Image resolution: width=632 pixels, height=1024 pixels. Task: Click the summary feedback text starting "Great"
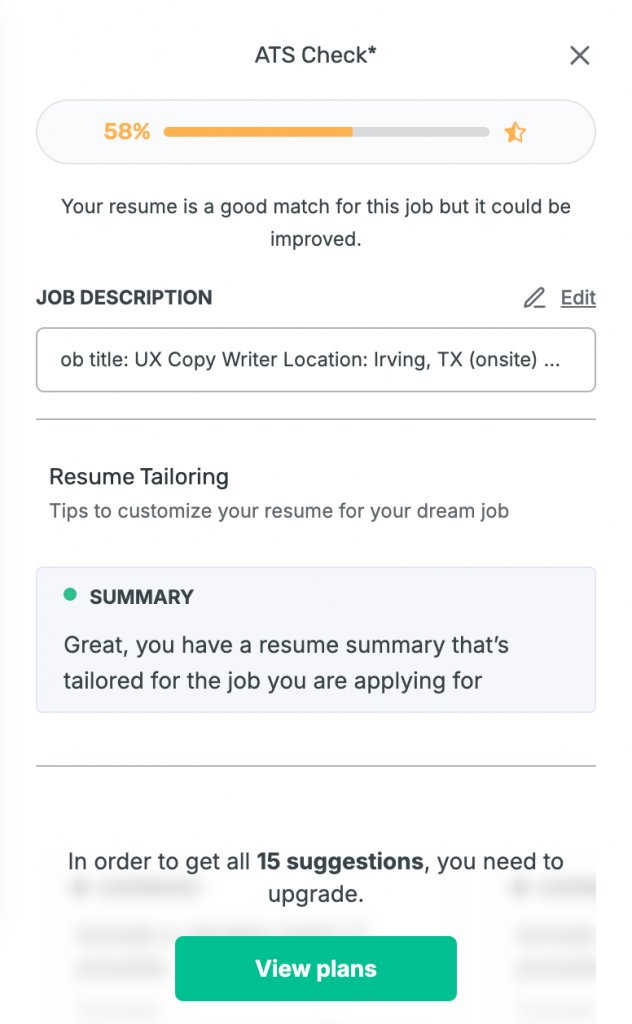tap(286, 663)
